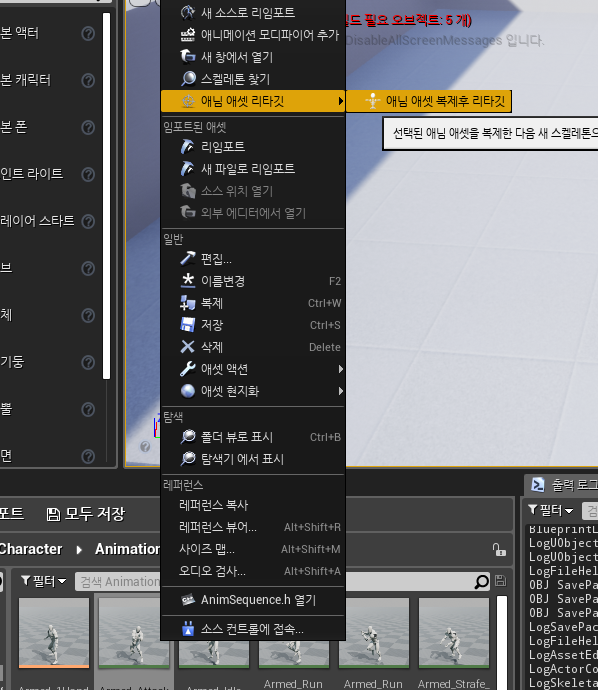The image size is (598, 690).
Task: Select '스켈레톤 찾기' in the menu
Action: [253, 79]
